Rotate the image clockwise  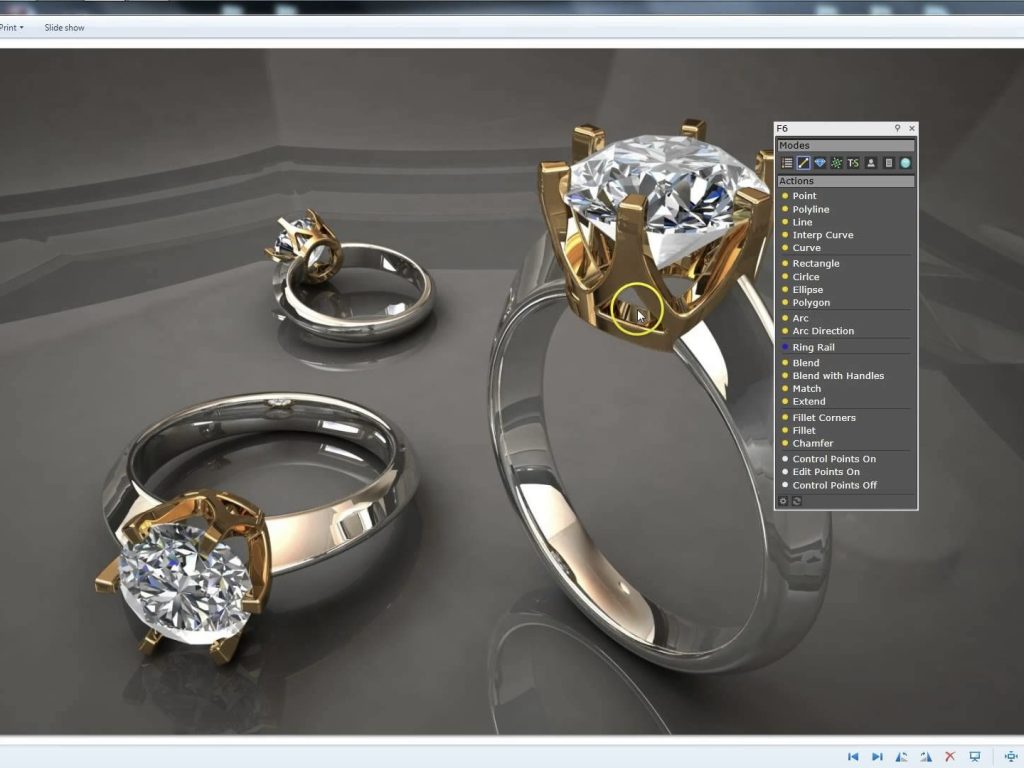pos(926,757)
